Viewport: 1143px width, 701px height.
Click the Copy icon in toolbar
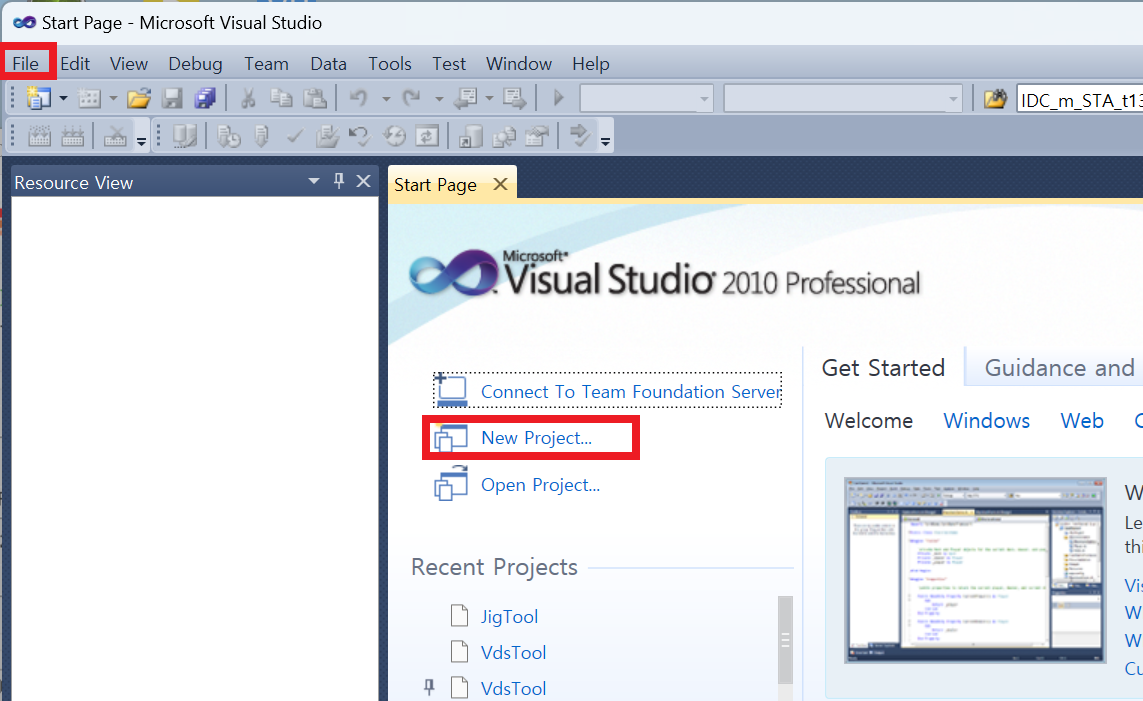281,98
